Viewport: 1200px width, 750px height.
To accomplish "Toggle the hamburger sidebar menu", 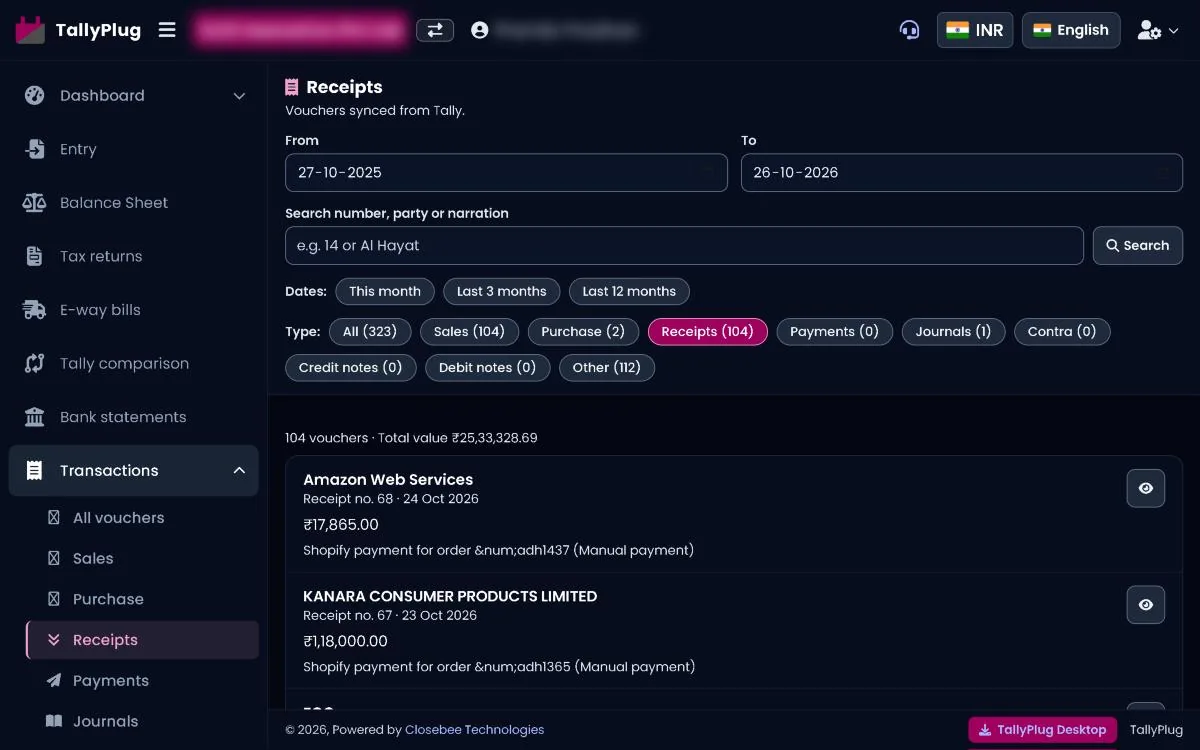I will (167, 30).
